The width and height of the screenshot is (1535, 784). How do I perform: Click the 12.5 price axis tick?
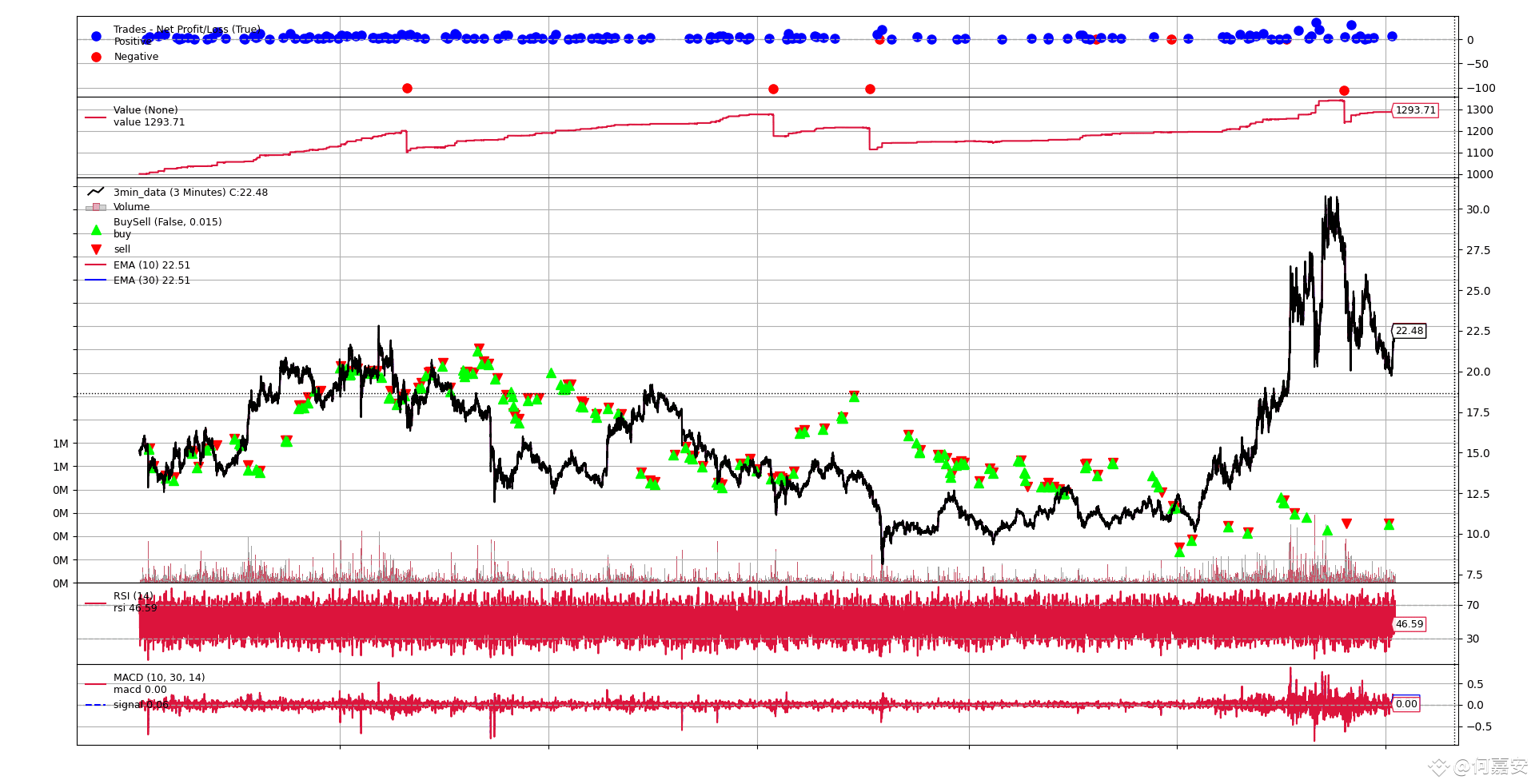click(1478, 494)
